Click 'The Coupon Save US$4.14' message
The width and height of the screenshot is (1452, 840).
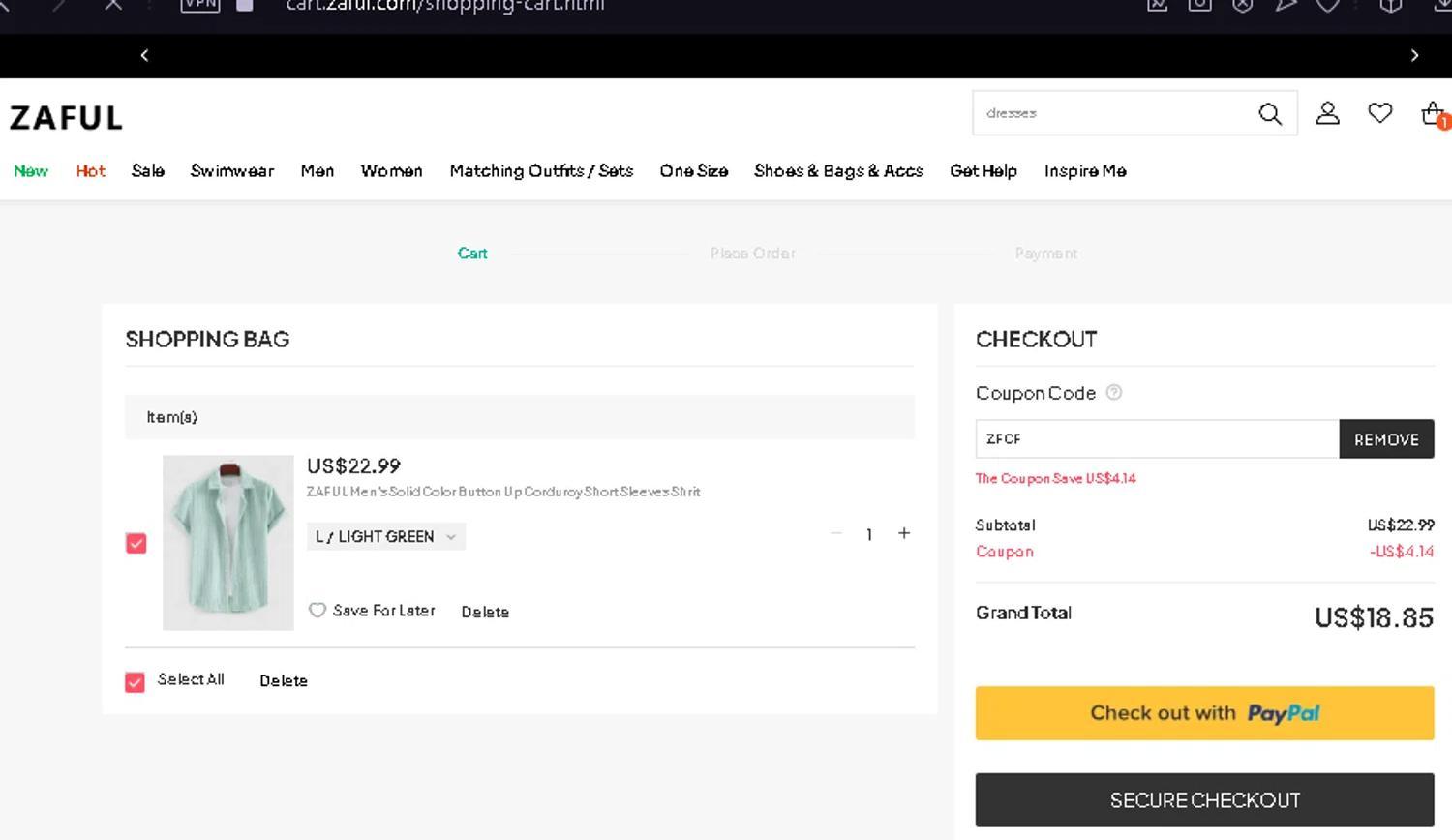(x=1056, y=478)
